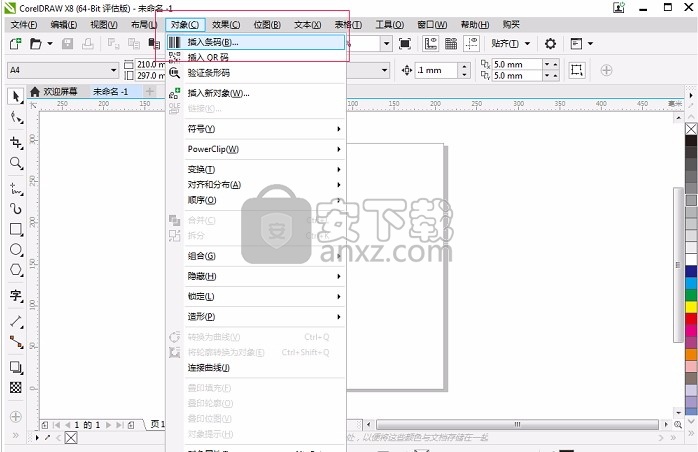Open the Options gear icon
698x452 pixels.
(550, 44)
